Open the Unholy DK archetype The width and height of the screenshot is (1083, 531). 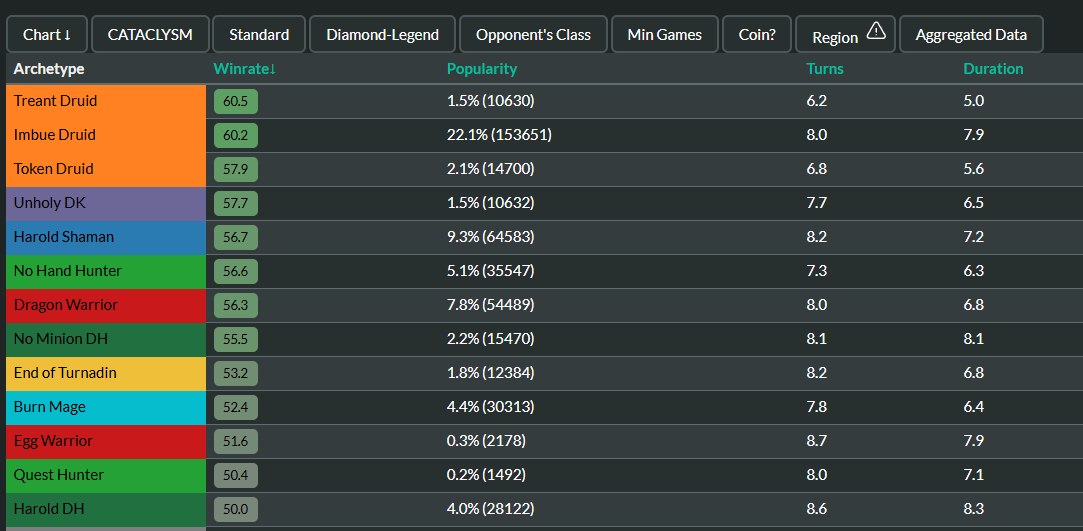point(106,203)
